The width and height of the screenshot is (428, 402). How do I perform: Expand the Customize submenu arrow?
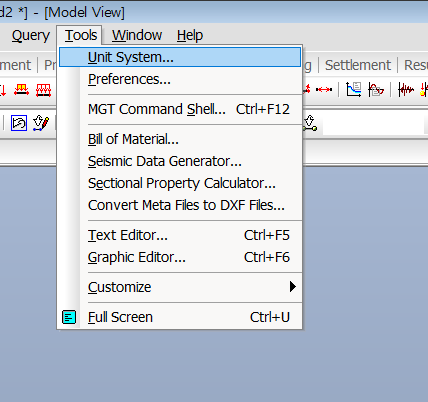(292, 287)
